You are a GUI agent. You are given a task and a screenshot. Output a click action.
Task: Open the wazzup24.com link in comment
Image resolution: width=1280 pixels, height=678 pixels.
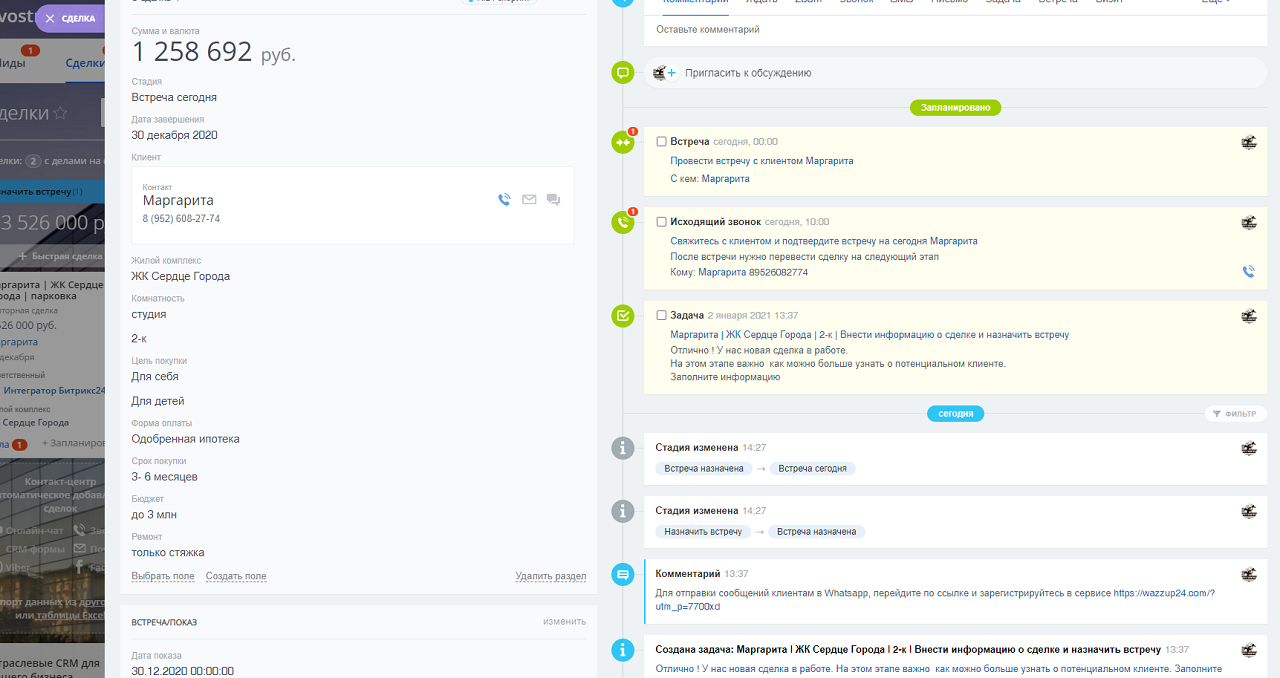1164,593
